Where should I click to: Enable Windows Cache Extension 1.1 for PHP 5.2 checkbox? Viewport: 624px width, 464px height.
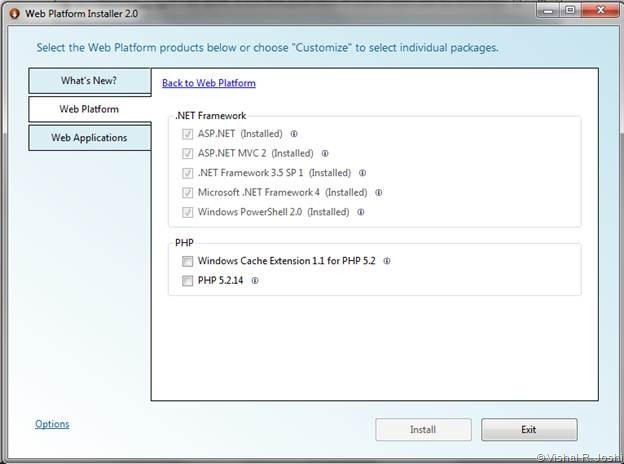[187, 262]
